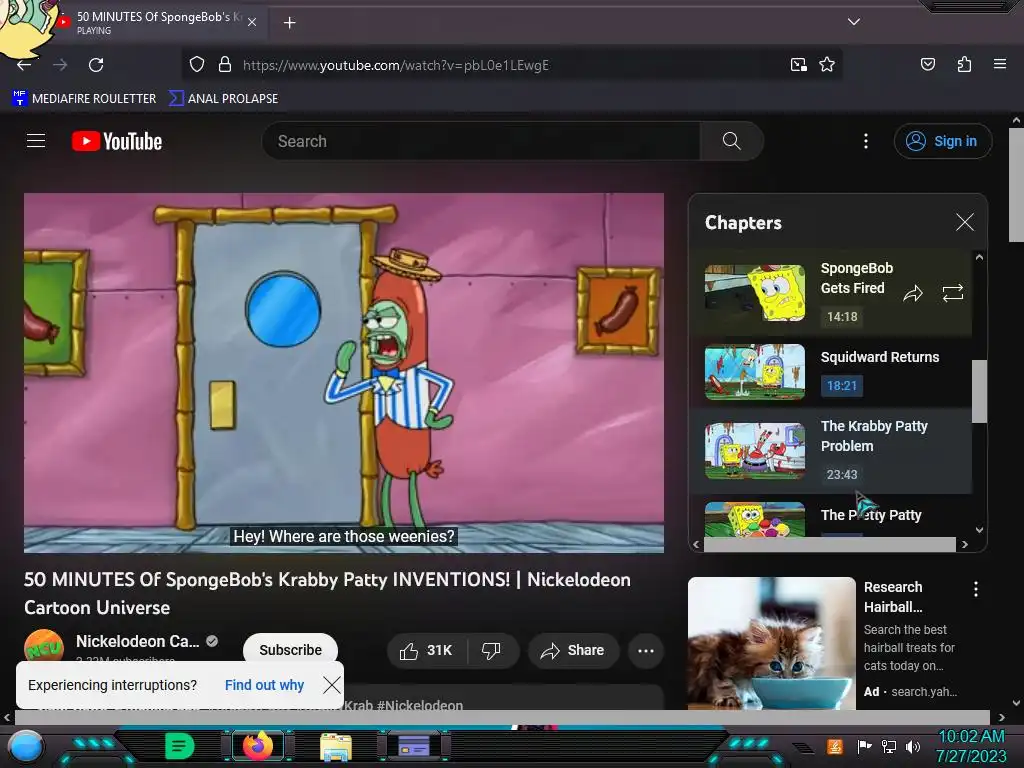Screen dimensions: 1024x768
Task: Click the page scrollbar up arrow
Action: (1016, 120)
